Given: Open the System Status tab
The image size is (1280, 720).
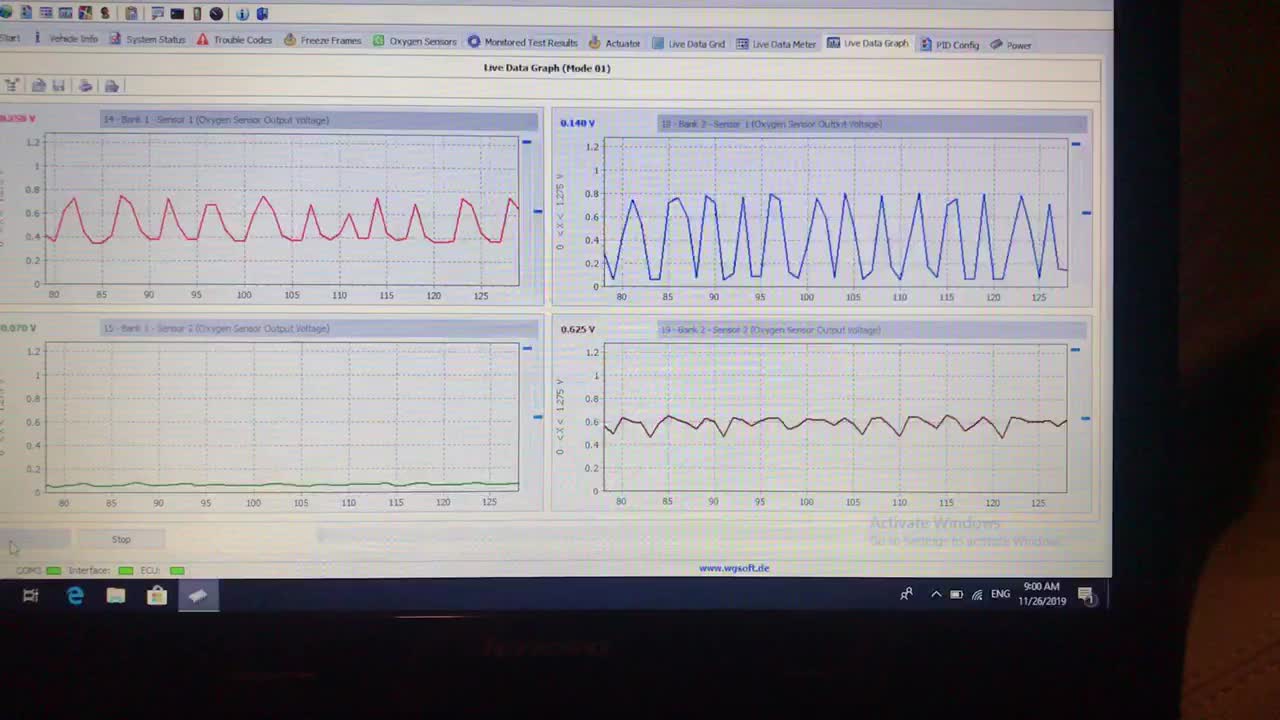Looking at the screenshot, I should point(148,39).
